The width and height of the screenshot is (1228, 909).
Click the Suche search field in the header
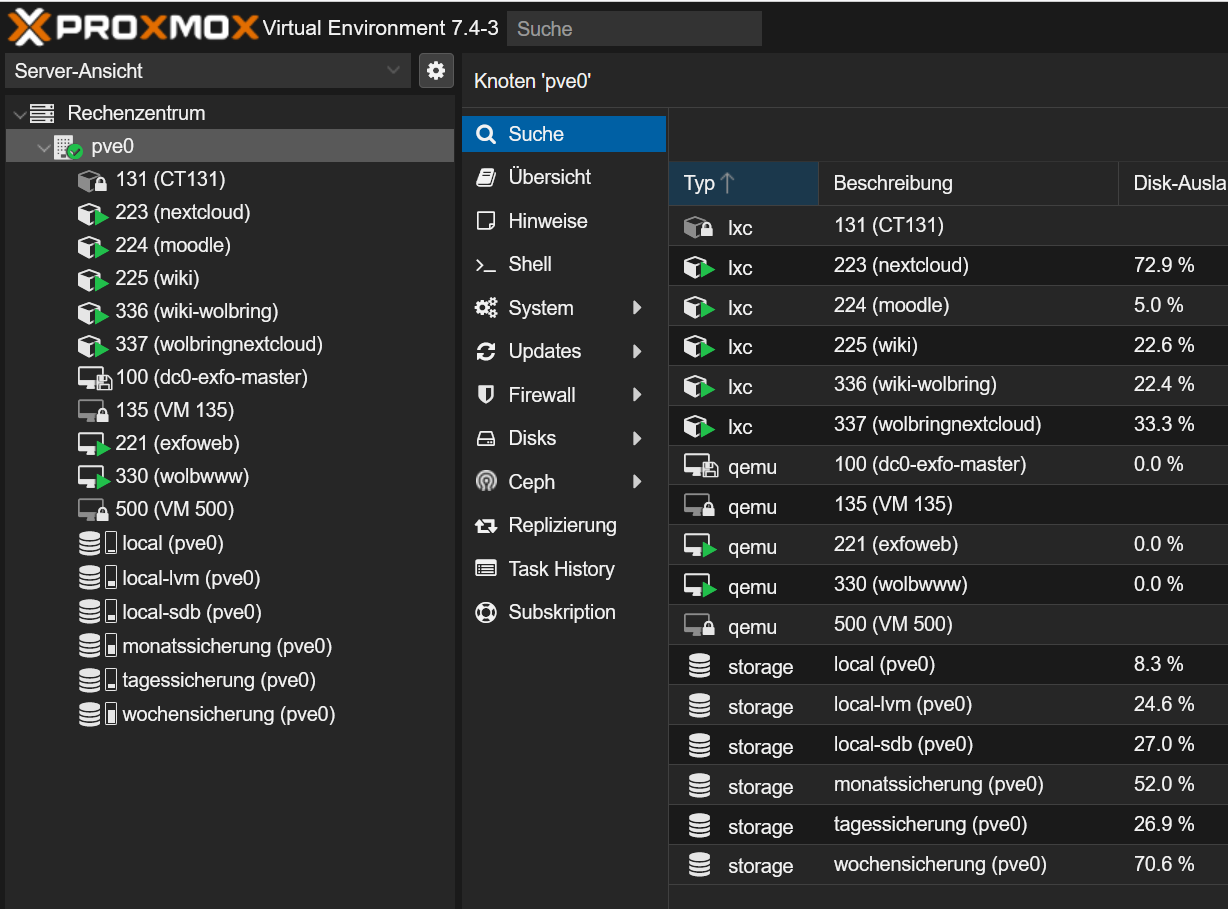click(x=634, y=29)
